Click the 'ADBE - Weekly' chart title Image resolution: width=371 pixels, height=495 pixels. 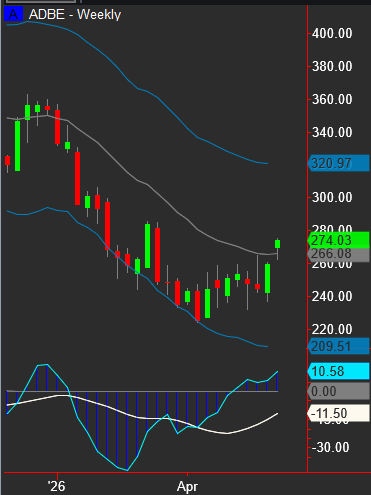point(75,15)
